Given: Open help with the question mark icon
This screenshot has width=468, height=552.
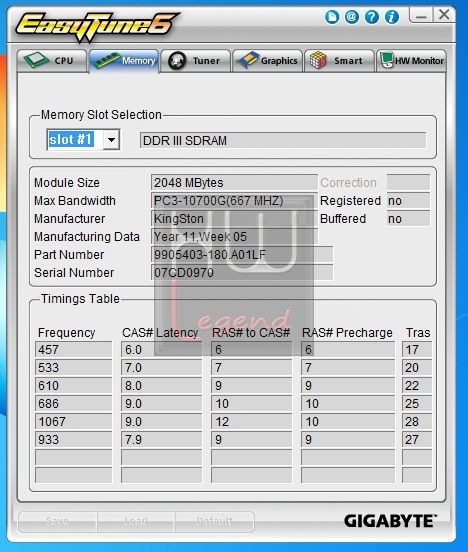Looking at the screenshot, I should click(x=372, y=17).
